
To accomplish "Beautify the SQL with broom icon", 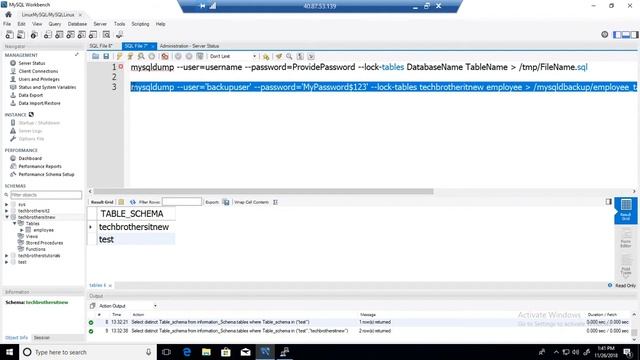I will click(278, 56).
